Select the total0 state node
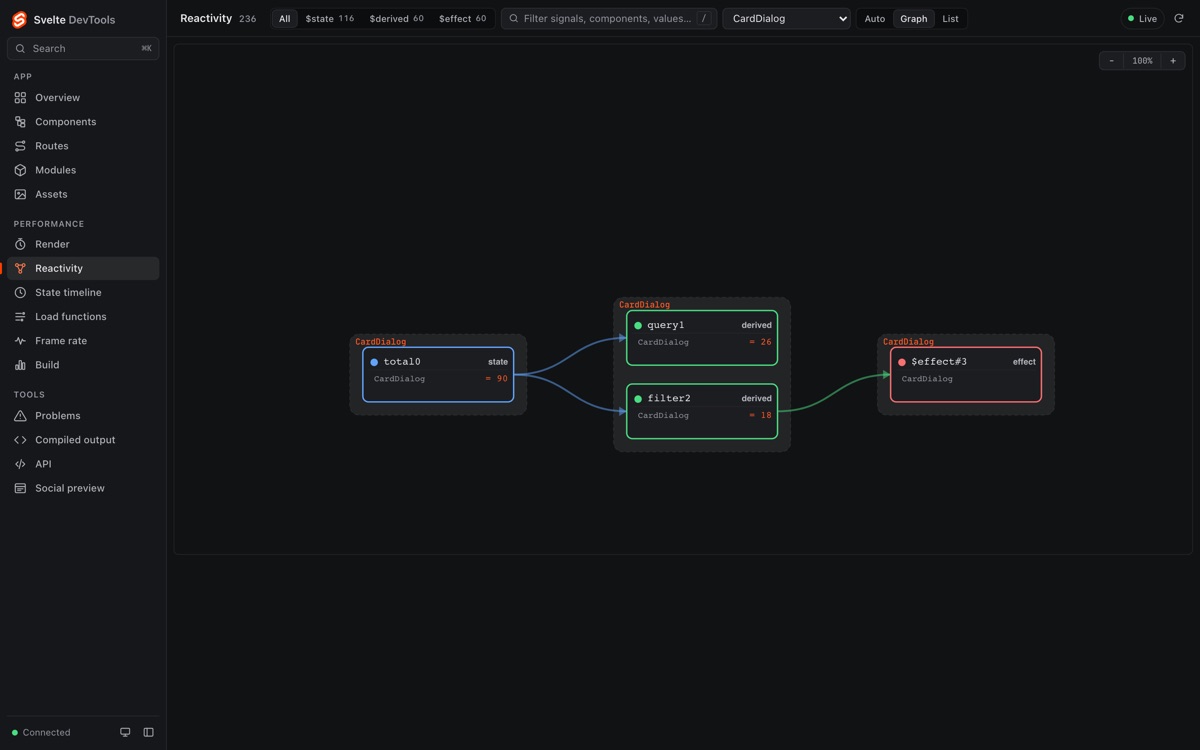The height and width of the screenshot is (750, 1200). coord(438,375)
